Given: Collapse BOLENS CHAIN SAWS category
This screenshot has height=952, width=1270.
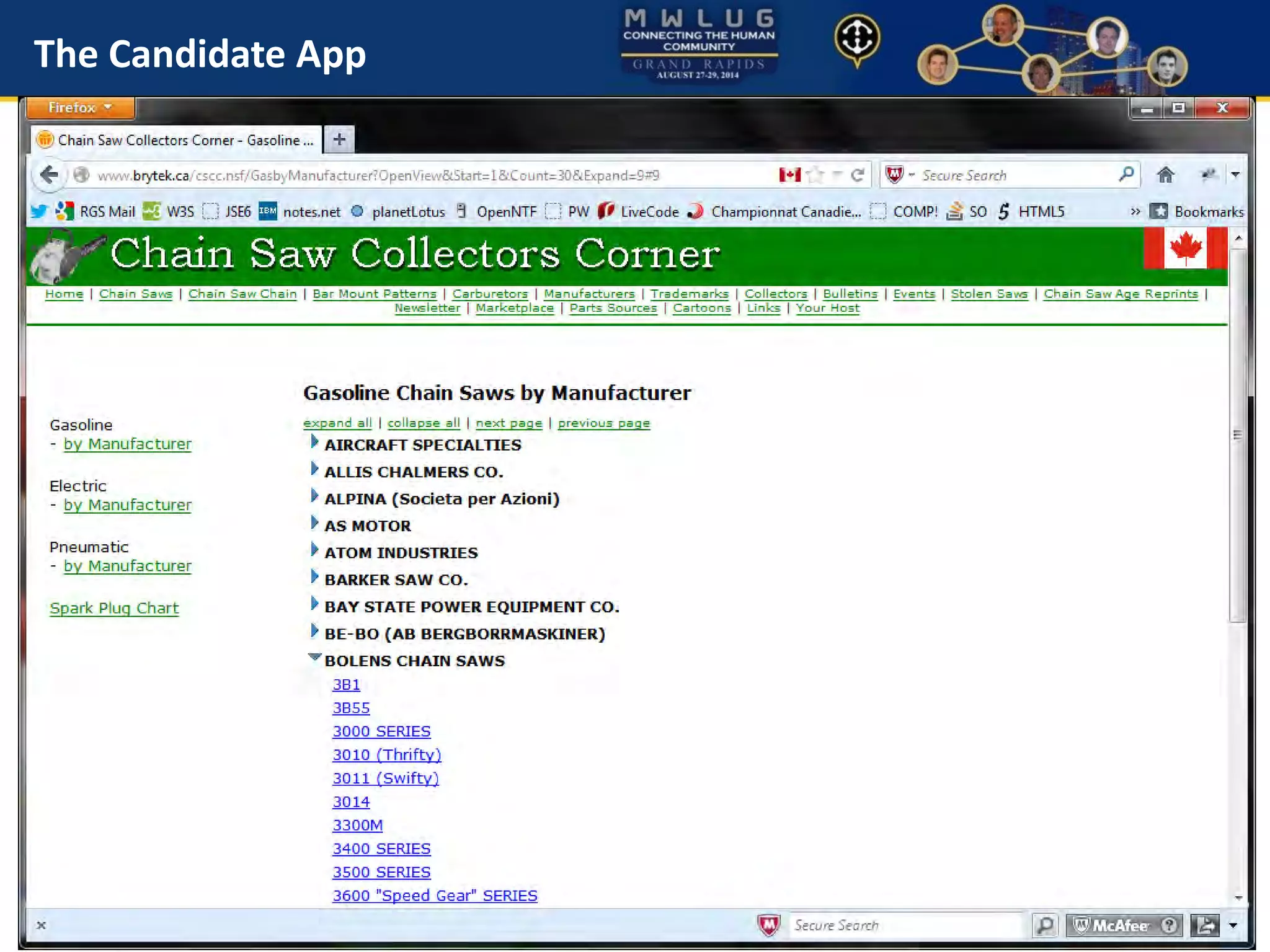Looking at the screenshot, I should [315, 658].
